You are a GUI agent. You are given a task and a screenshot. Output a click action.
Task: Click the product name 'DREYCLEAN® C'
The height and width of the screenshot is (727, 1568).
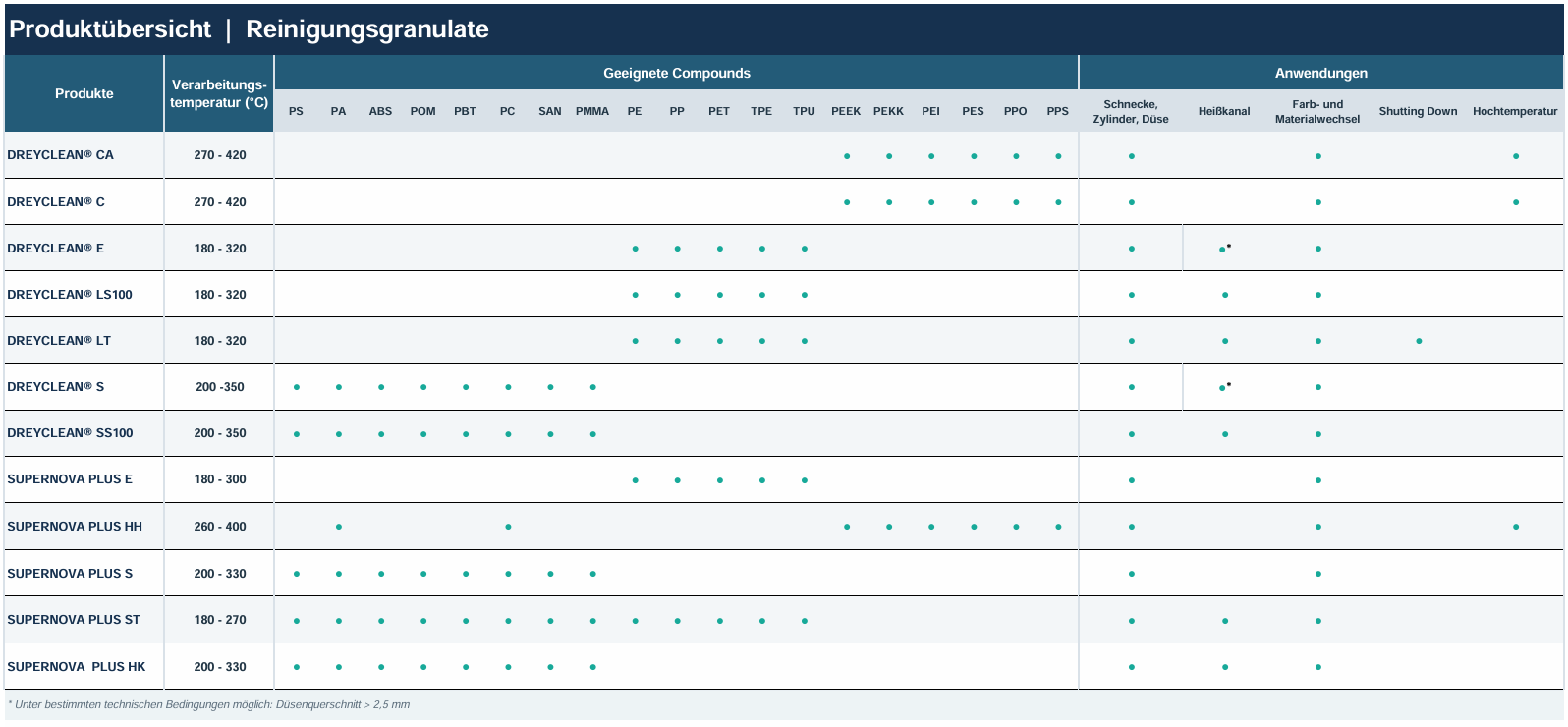coord(56,202)
